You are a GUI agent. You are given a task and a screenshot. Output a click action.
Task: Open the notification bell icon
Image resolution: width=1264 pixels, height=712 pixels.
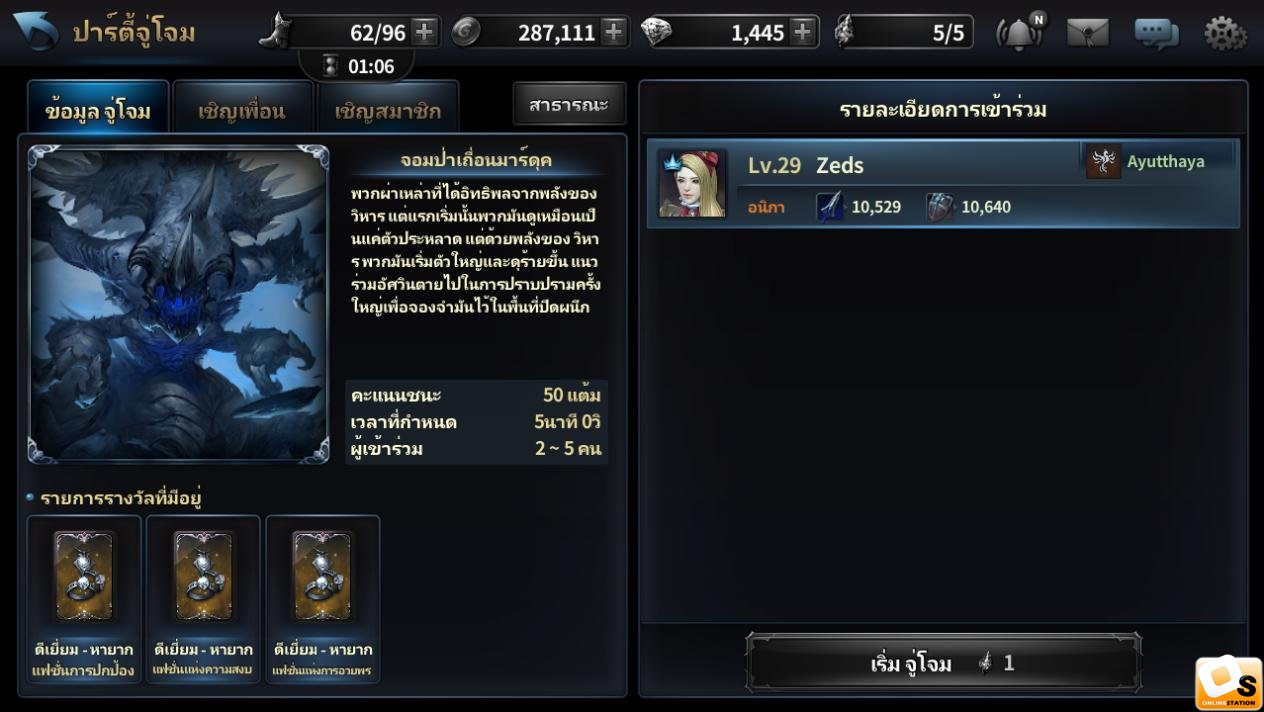(x=1020, y=33)
